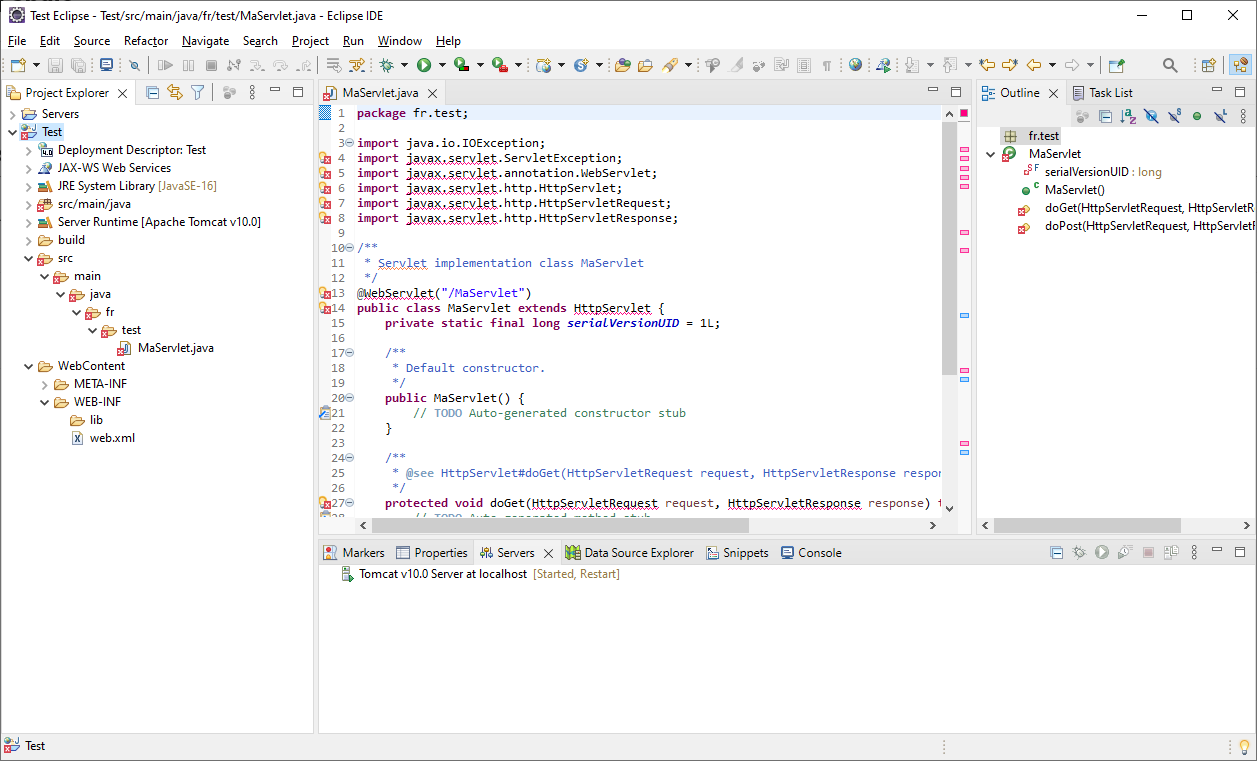Click Collapse All in Project Explorer
This screenshot has width=1257, height=761.
pos(152,92)
